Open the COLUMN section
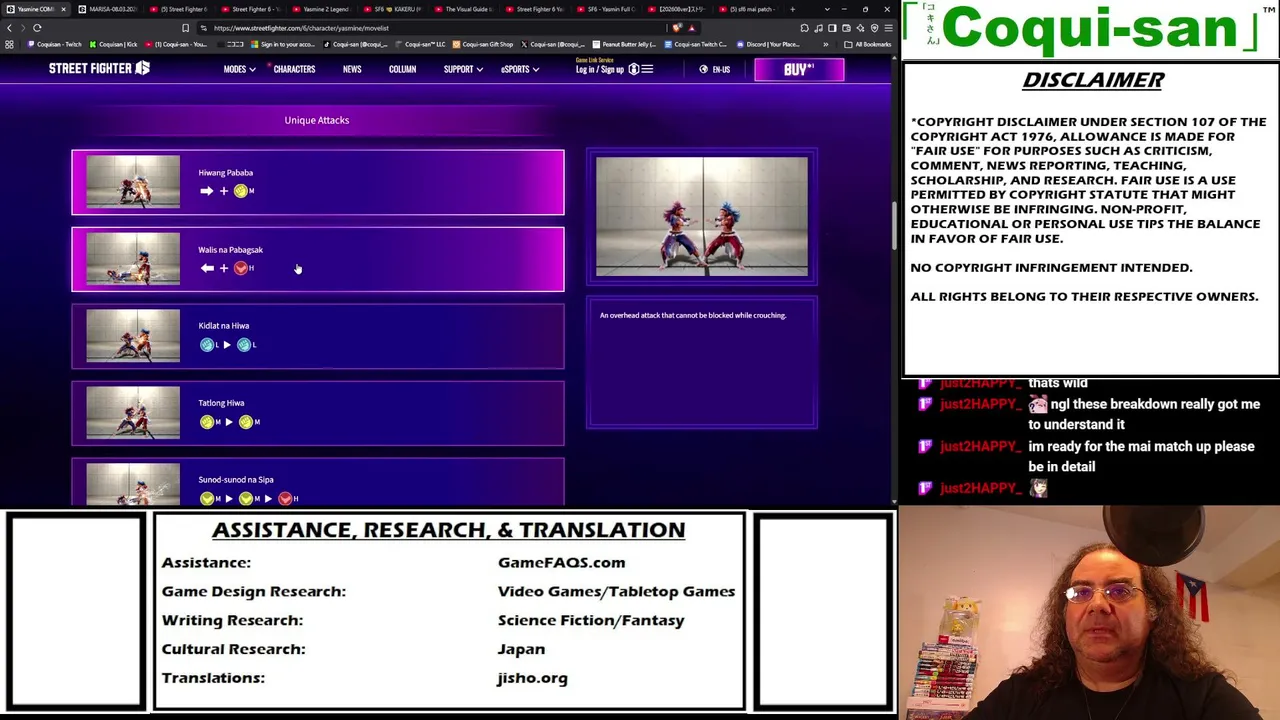 click(x=402, y=69)
